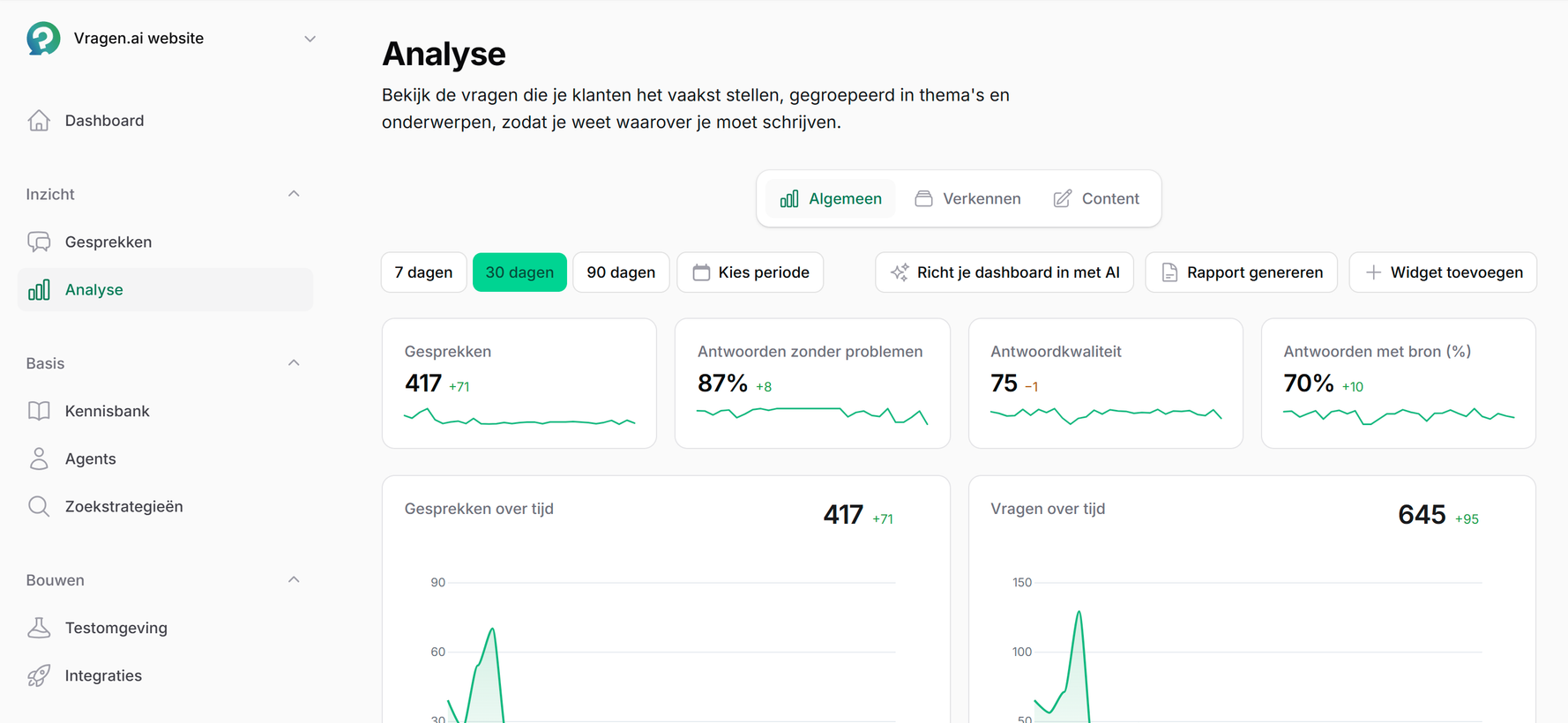
Task: Click the Dashboard home icon
Action: coord(39,120)
